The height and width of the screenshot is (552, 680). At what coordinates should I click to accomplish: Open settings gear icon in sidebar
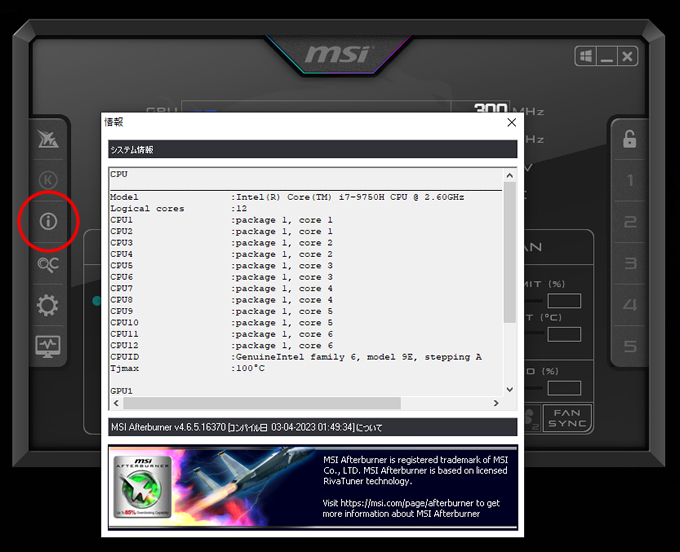48,305
